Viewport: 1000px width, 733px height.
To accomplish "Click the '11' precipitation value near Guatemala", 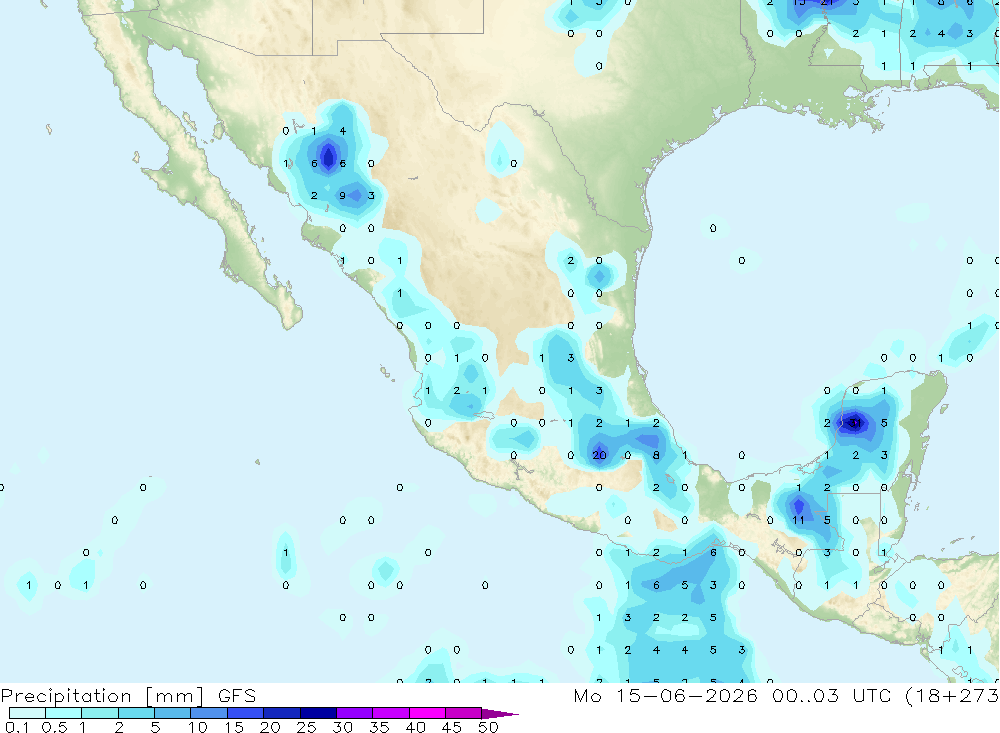I will (x=798, y=520).
